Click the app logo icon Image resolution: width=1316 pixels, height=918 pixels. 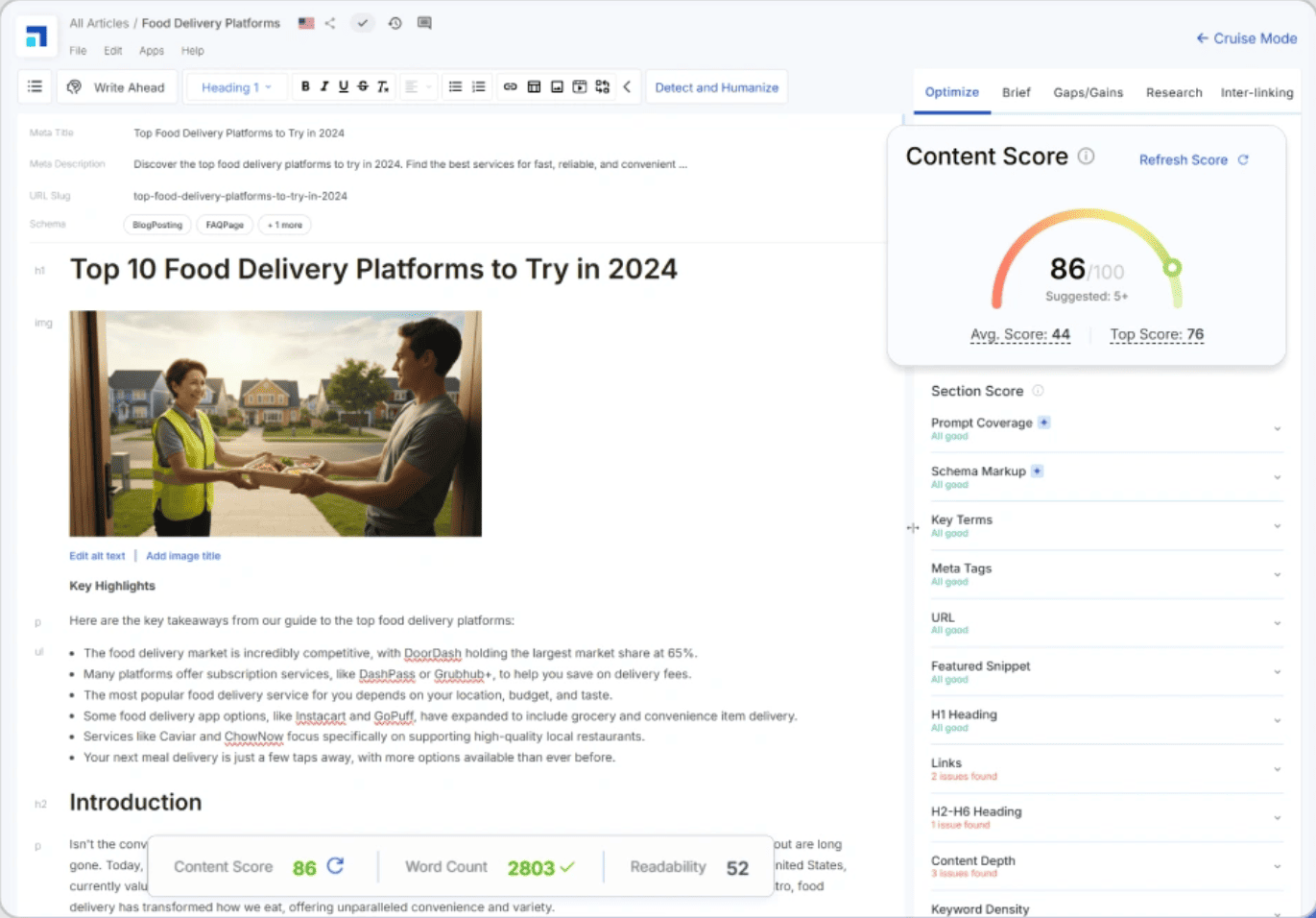[x=36, y=36]
